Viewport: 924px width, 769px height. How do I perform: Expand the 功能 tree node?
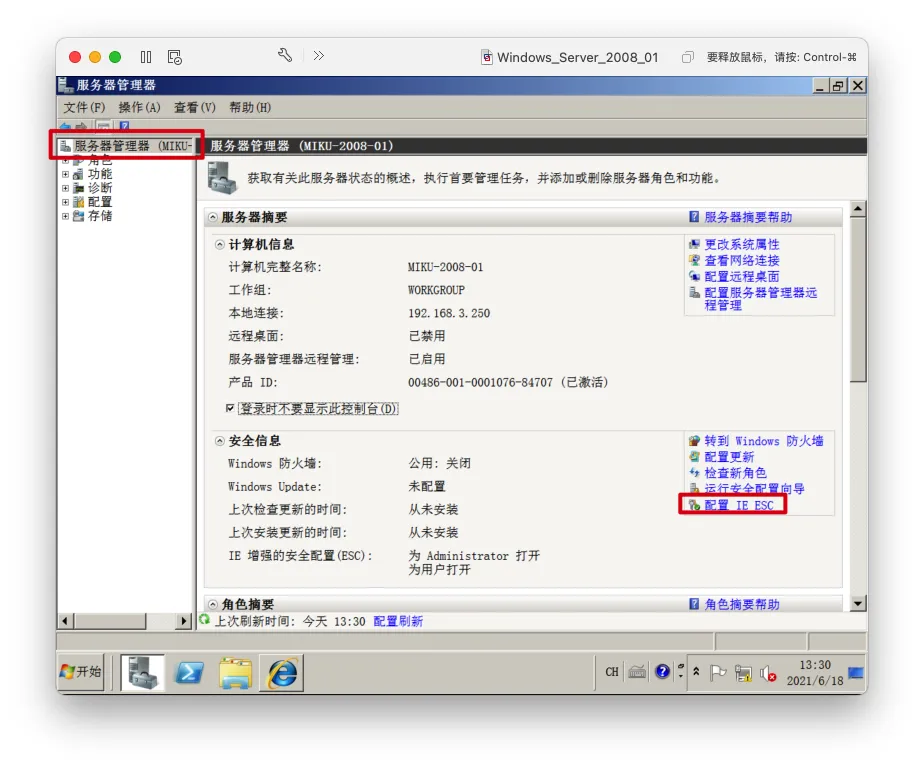click(65, 174)
